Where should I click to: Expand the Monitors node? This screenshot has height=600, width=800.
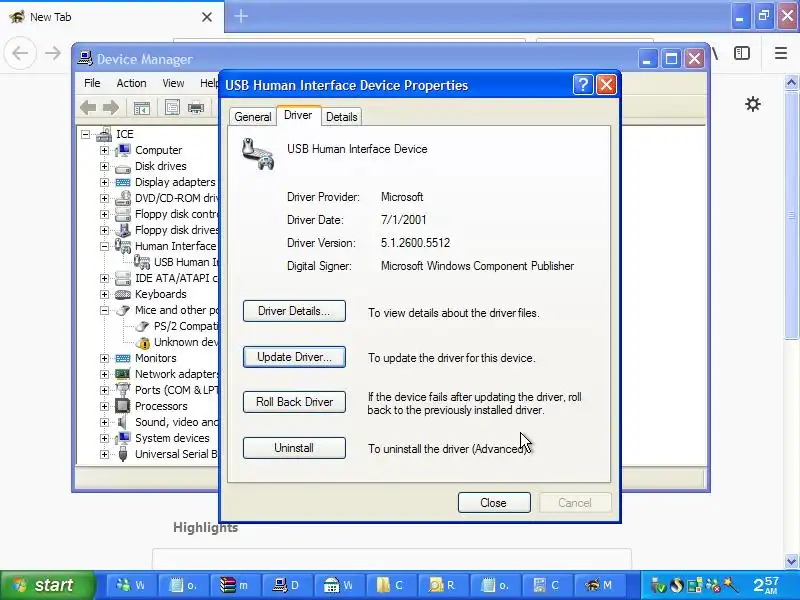click(105, 359)
